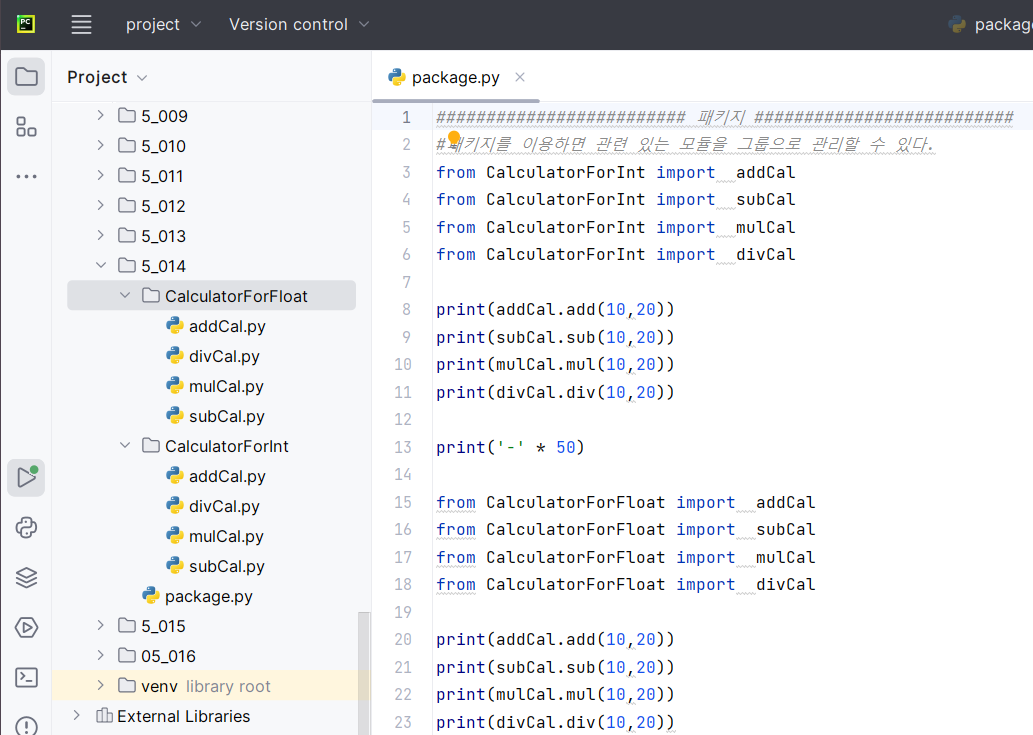
Task: Select the CalculatorForFloat folder row
Action: coord(211,296)
